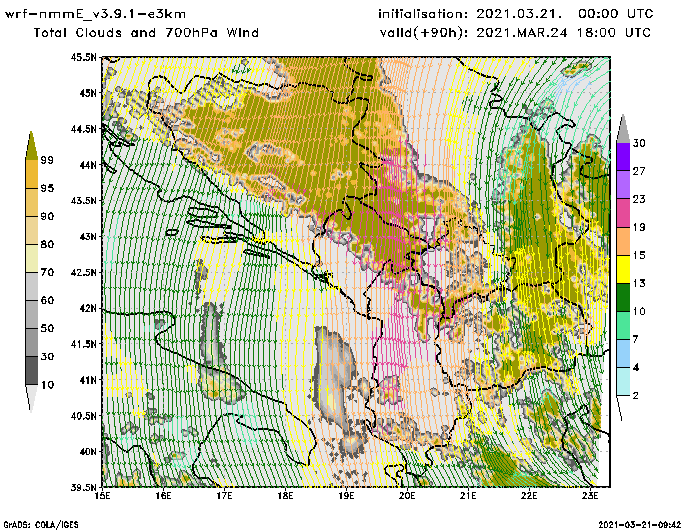Click cloud legend swatch between 30 and 50
Image resolution: width=700 pixels, height=530 pixels.
pyautogui.click(x=32, y=343)
